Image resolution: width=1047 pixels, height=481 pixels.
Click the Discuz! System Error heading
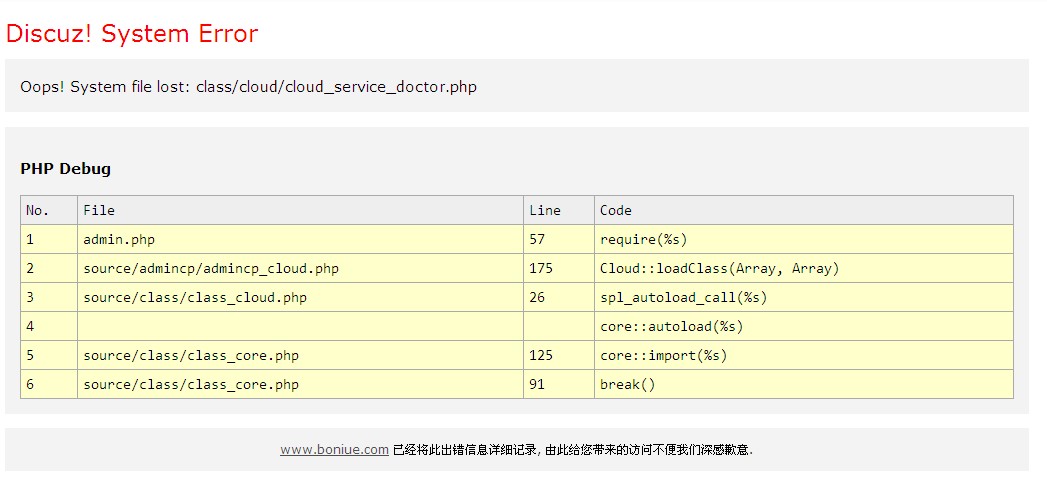click(x=132, y=33)
